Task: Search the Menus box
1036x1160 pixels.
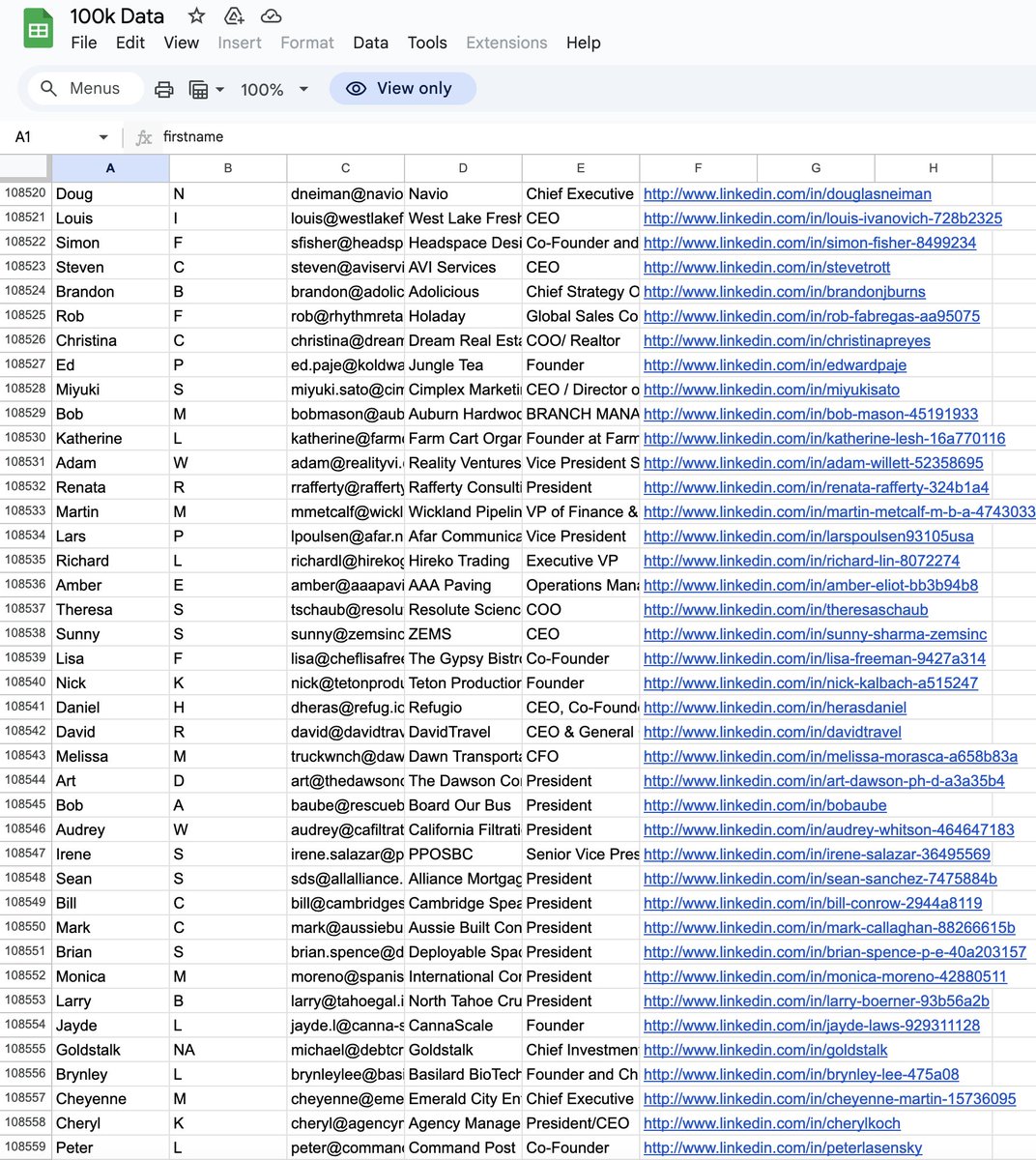Action: (85, 88)
